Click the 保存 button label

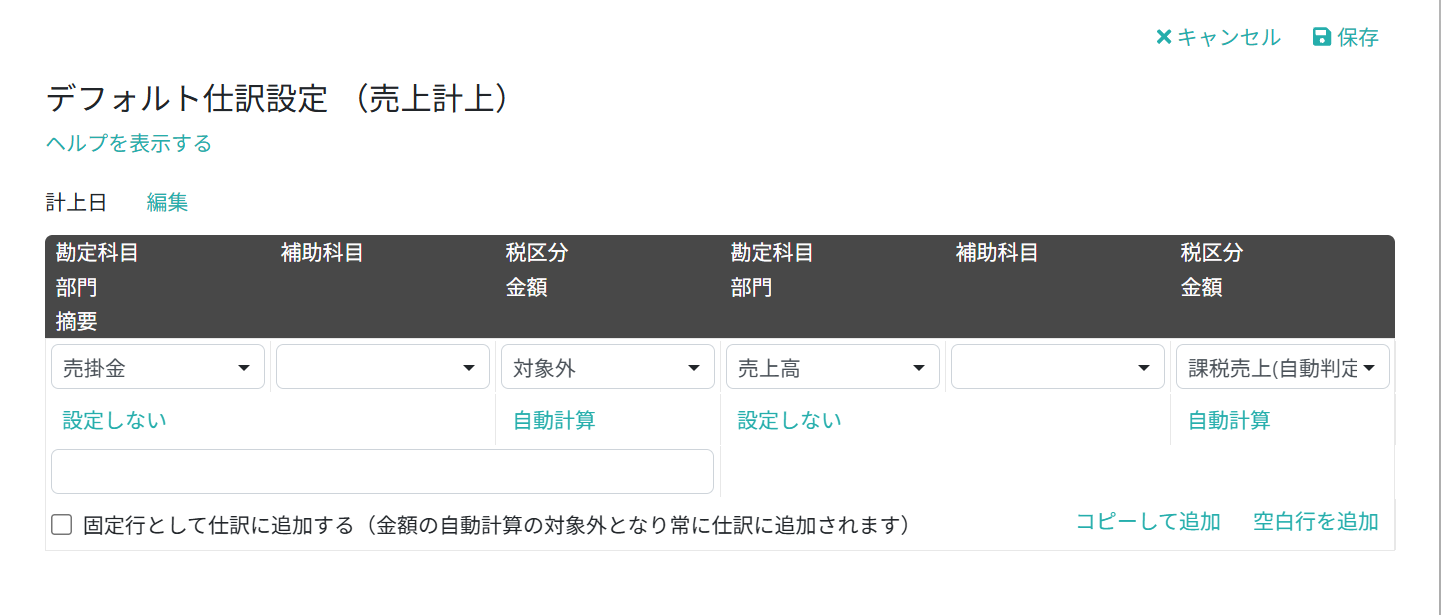[1358, 37]
